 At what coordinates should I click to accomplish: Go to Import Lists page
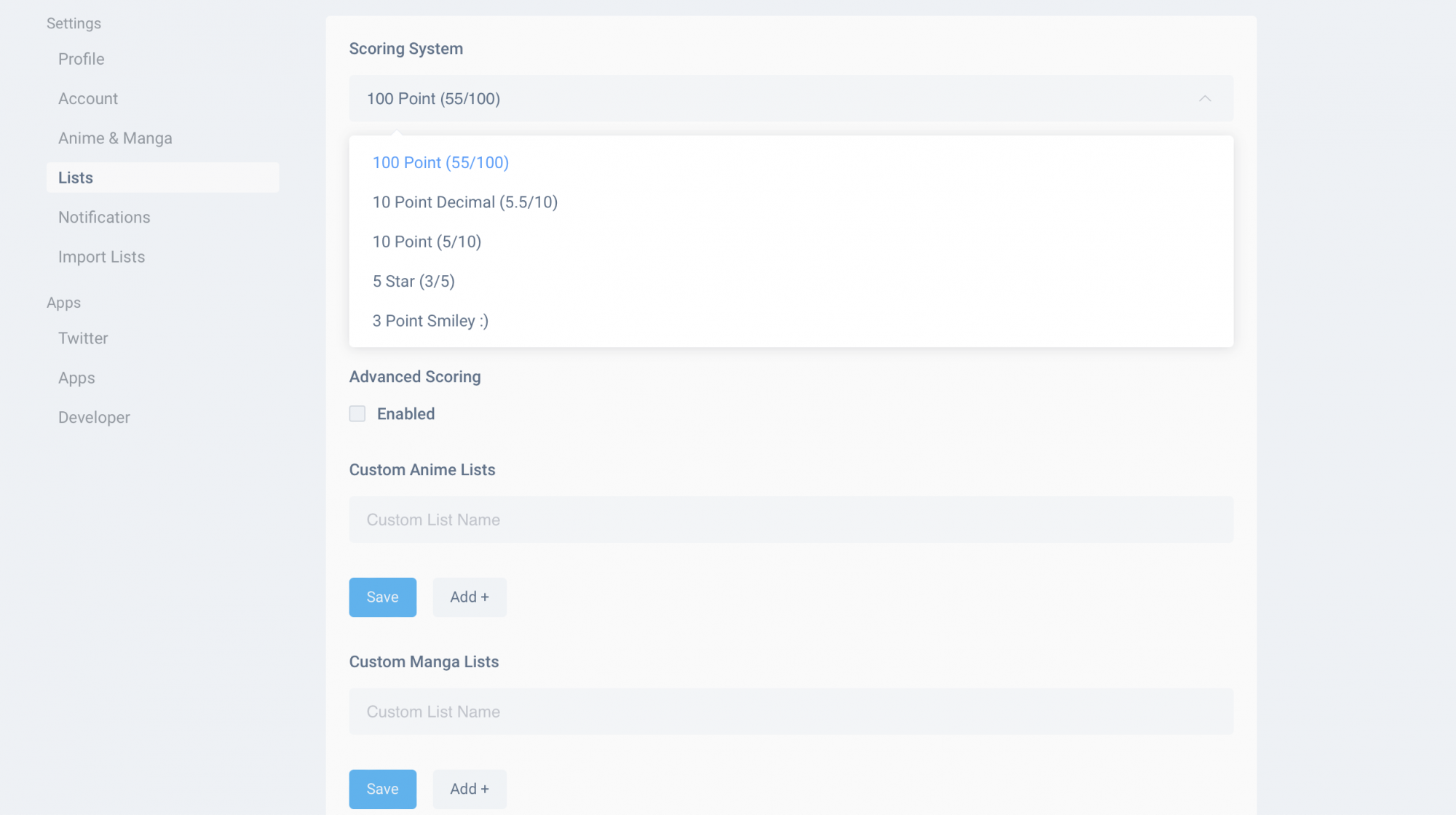coord(101,257)
